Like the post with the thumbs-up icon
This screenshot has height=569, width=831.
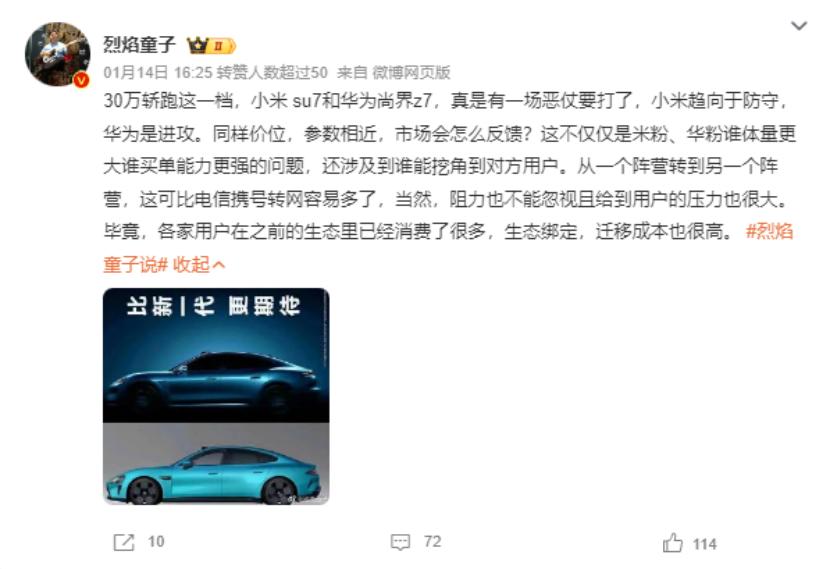pyautogui.click(x=673, y=543)
